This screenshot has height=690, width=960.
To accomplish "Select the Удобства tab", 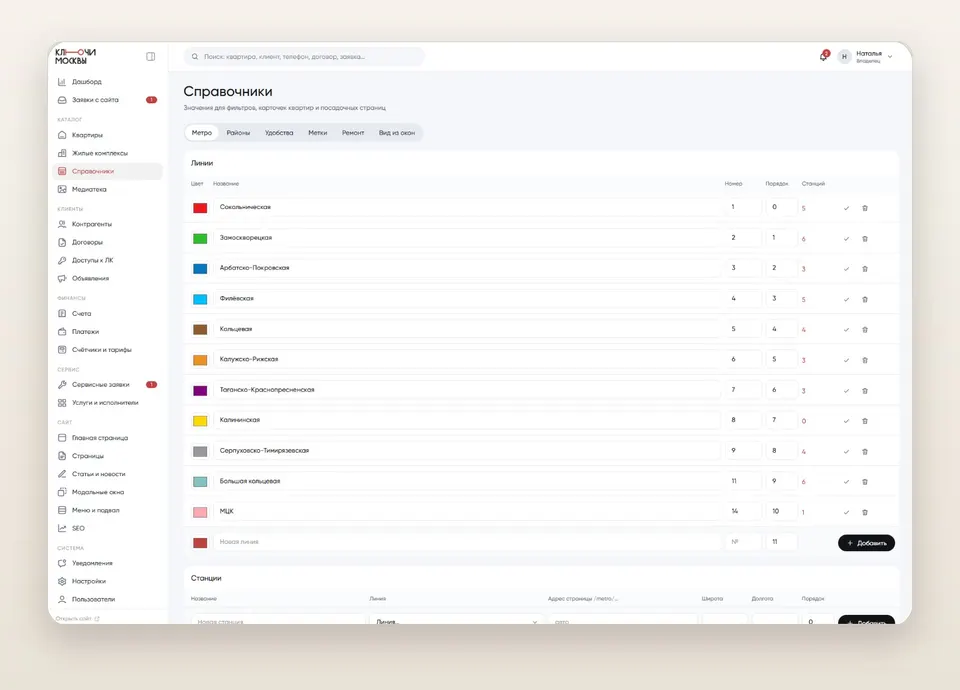I will point(279,133).
